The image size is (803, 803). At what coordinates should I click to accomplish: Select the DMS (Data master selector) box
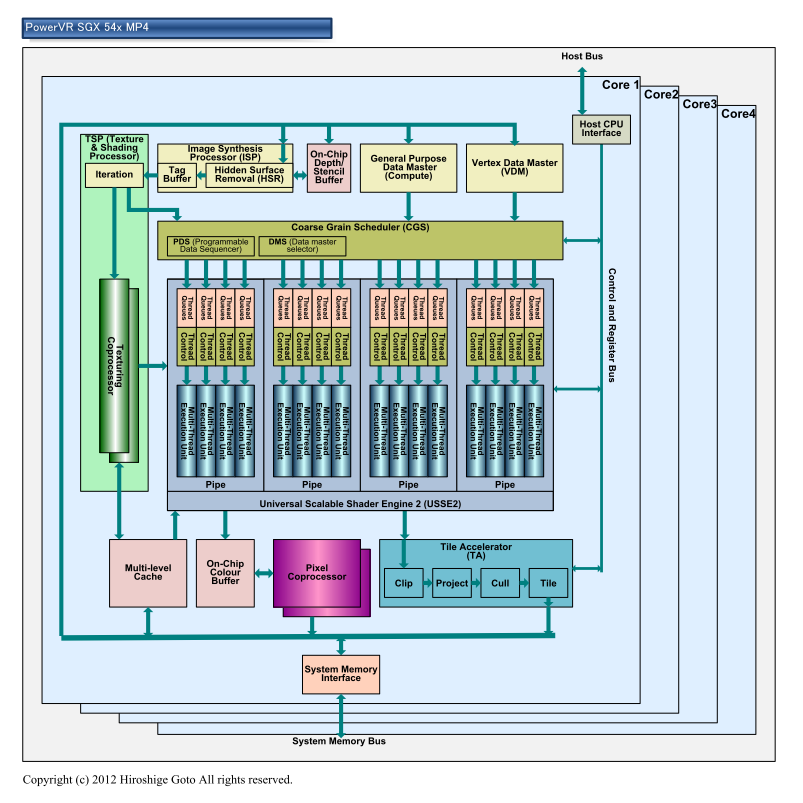pos(302,246)
